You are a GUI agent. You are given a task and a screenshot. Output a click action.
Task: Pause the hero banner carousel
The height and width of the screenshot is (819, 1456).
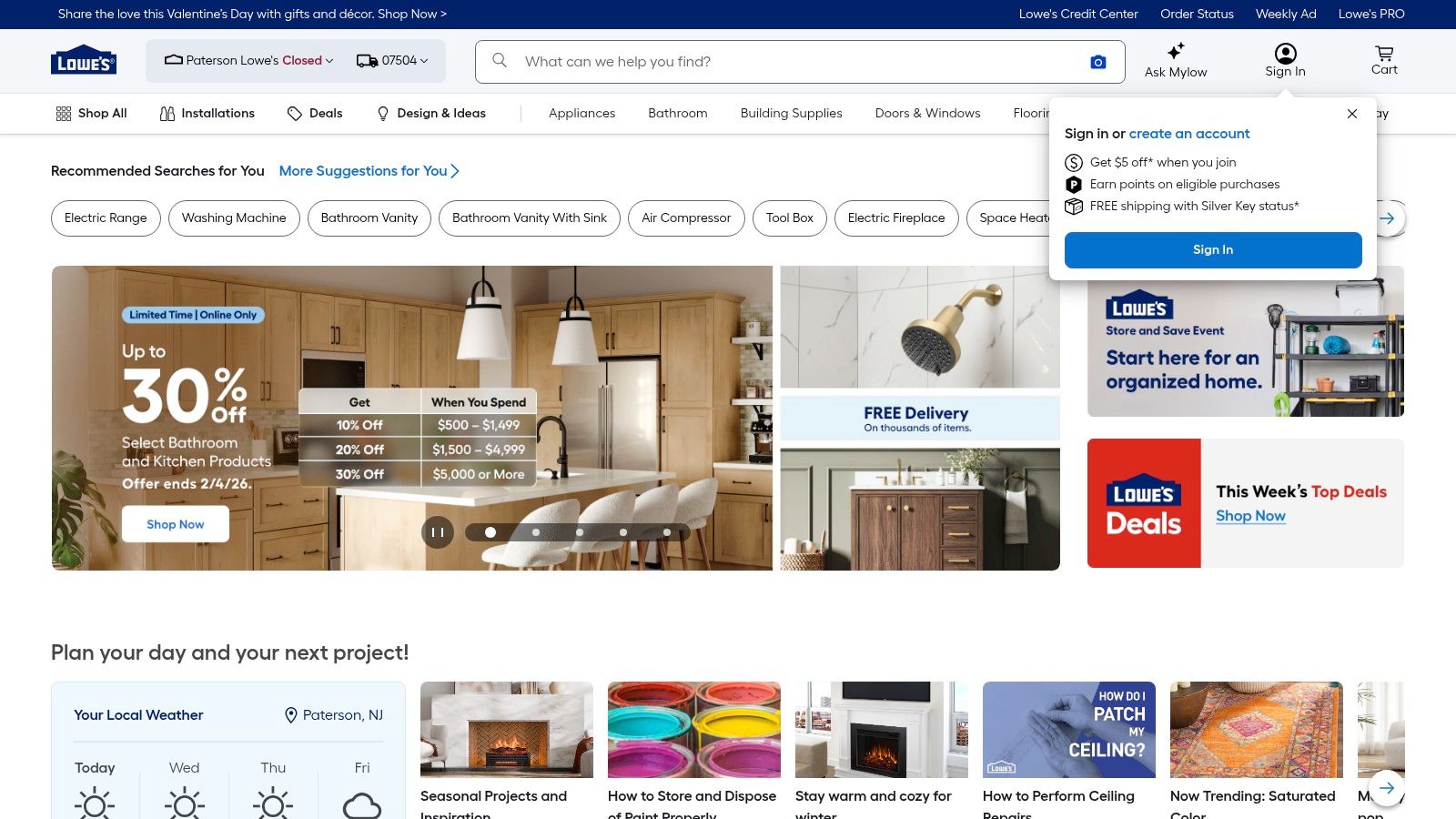point(438,532)
